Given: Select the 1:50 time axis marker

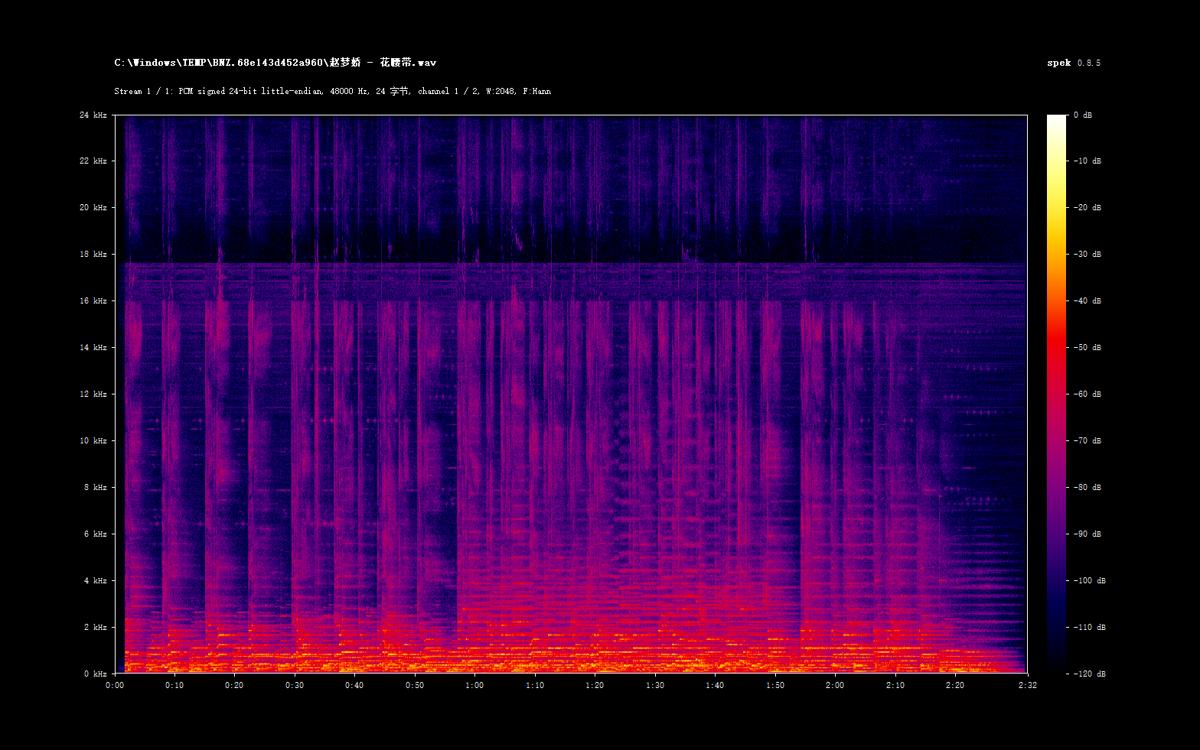Looking at the screenshot, I should [775, 686].
